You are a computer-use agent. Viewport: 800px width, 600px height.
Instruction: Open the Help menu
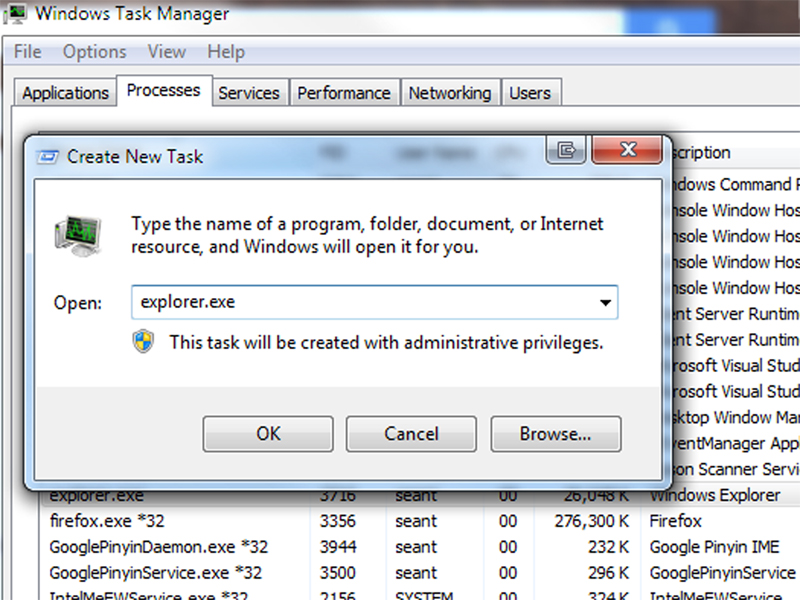click(226, 52)
